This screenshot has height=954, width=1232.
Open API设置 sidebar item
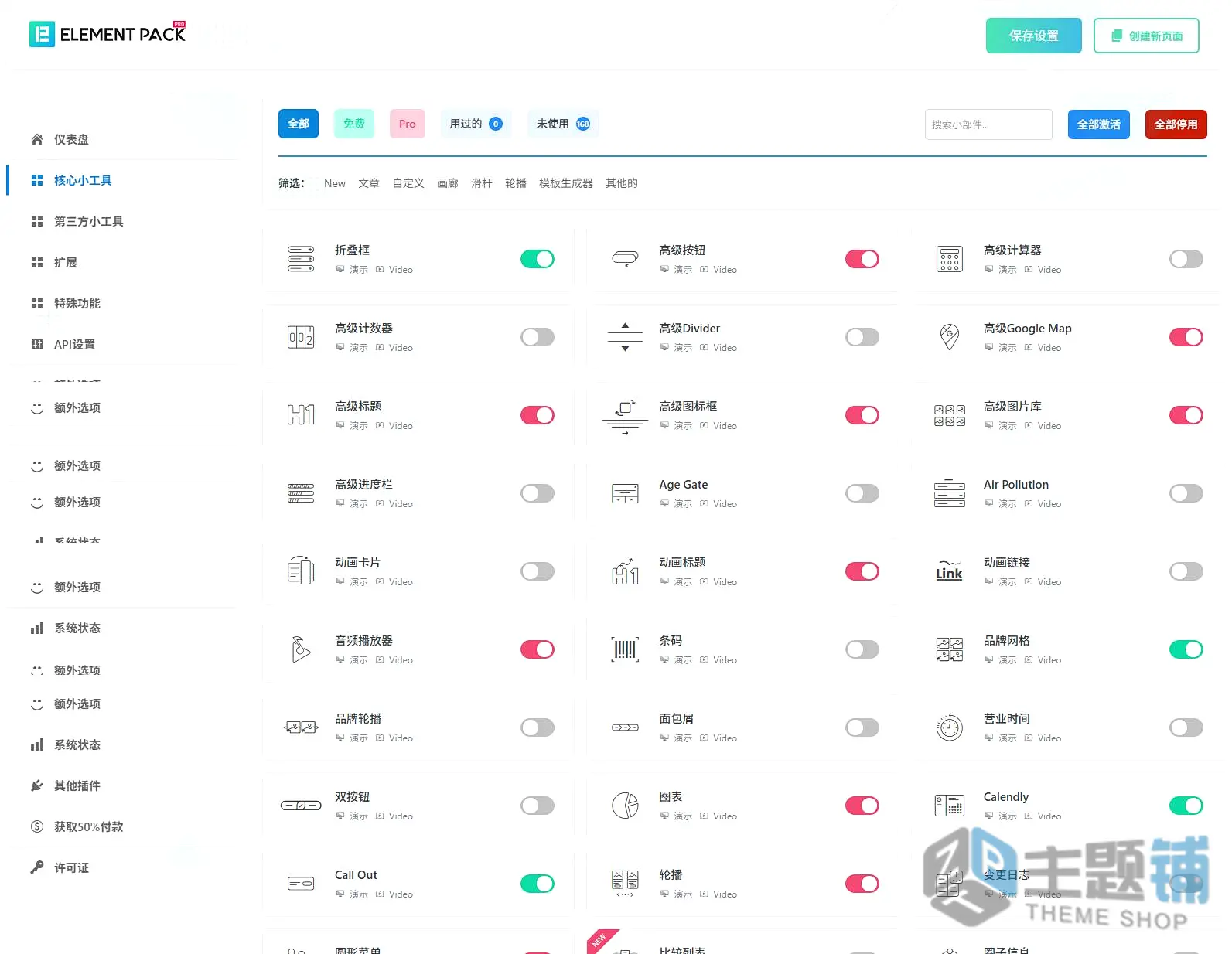coord(74,344)
